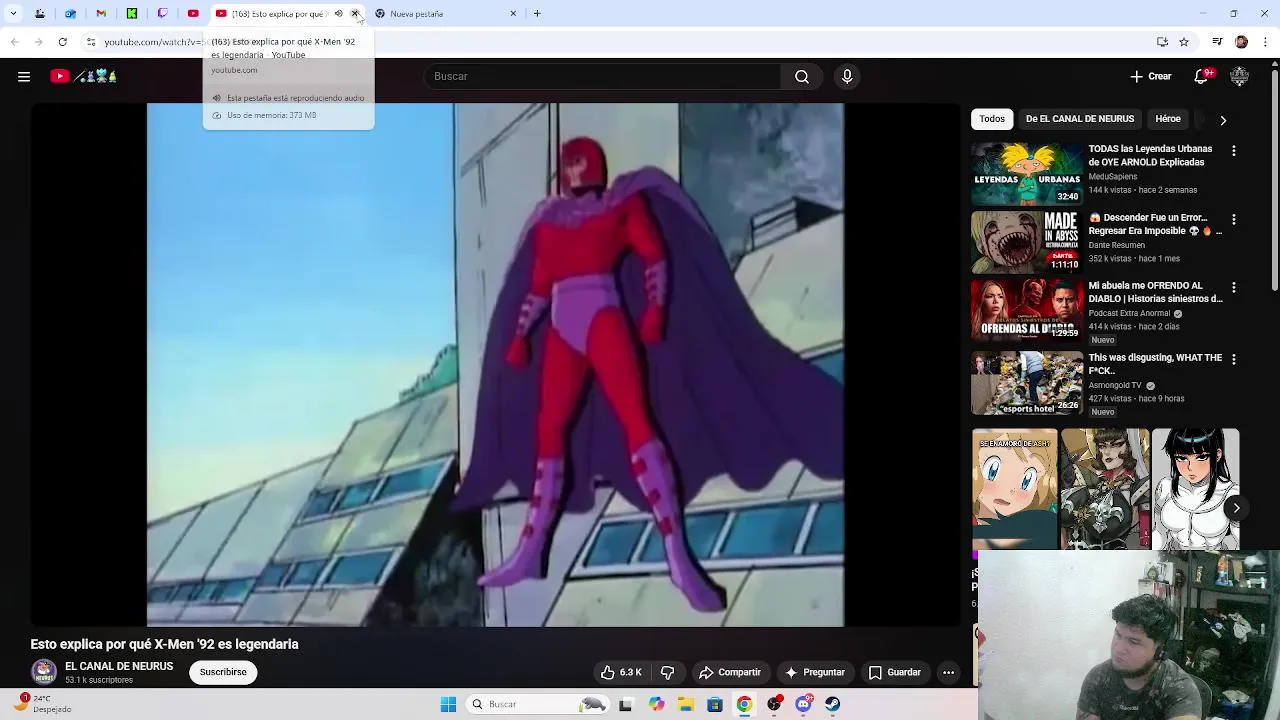
Task: Open Copilot from the taskbar
Action: pyautogui.click(x=656, y=704)
